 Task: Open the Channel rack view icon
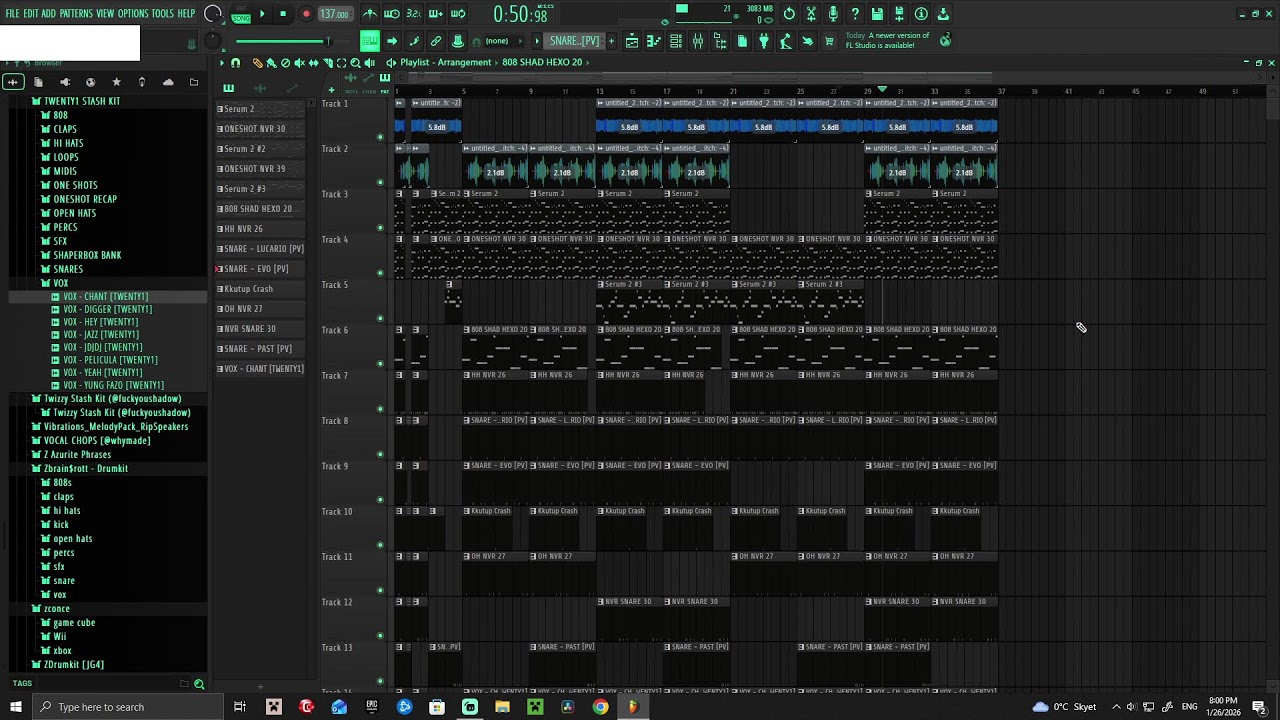pos(676,41)
